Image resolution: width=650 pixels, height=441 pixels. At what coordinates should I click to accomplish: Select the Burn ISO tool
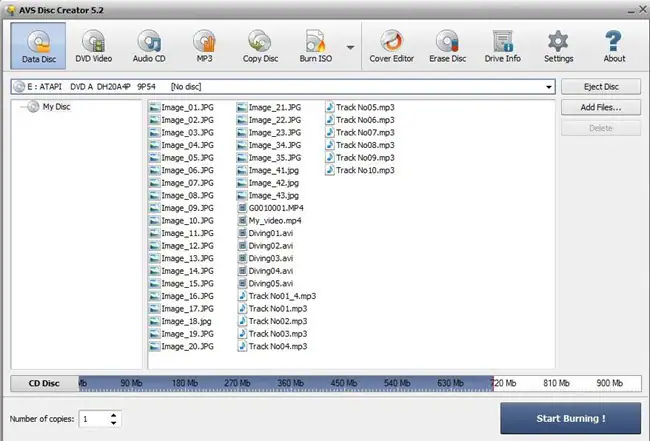[316, 46]
